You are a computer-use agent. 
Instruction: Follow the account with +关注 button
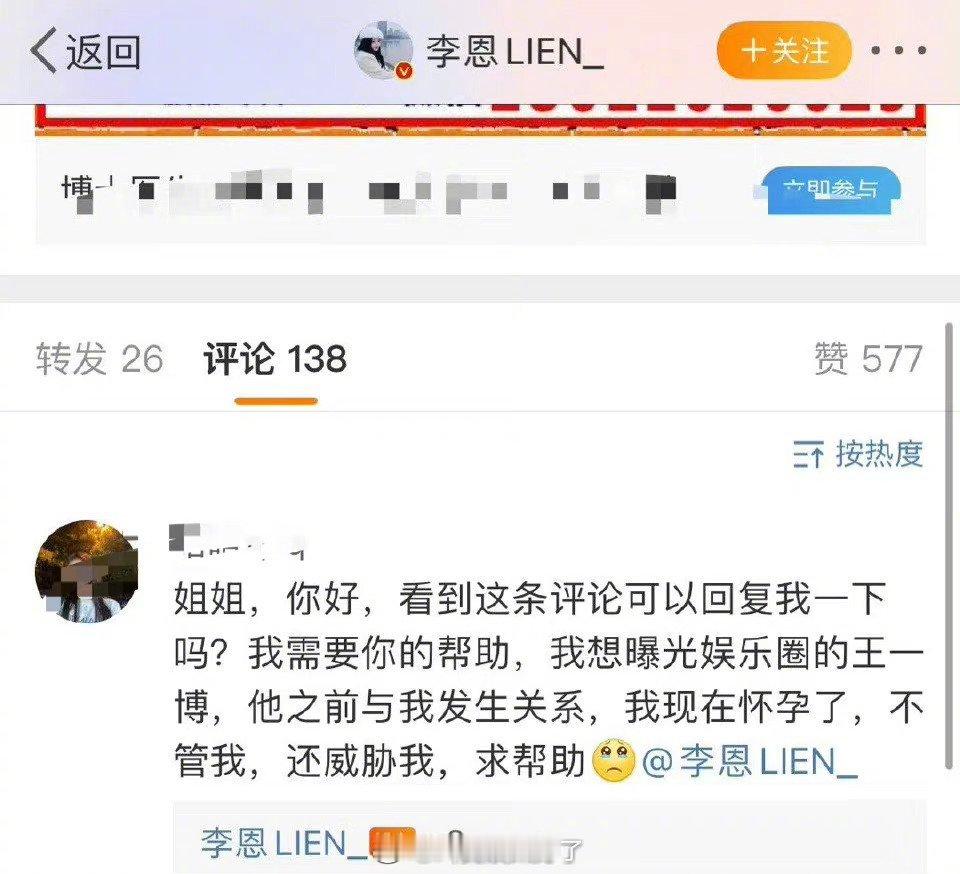click(784, 50)
